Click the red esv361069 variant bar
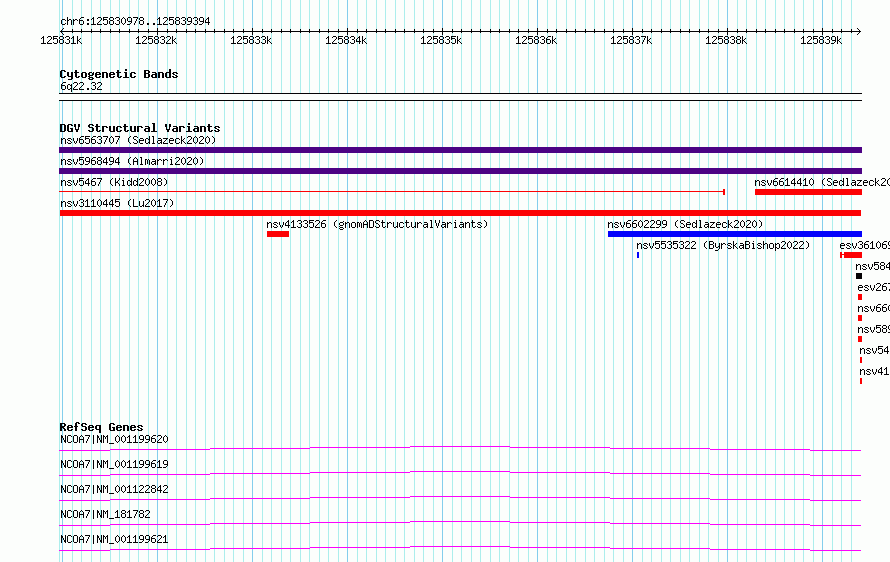Image resolution: width=890 pixels, height=562 pixels. click(851, 255)
